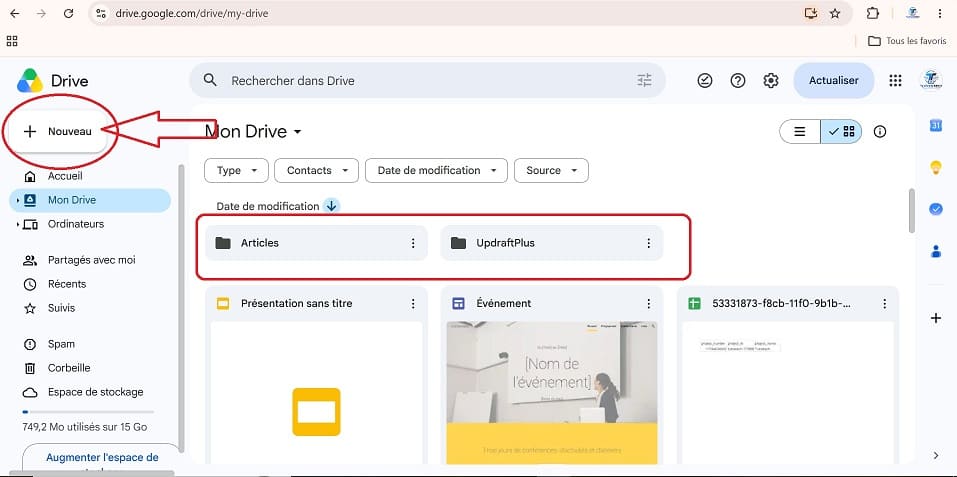Open Google Tasks side panel icon
Image resolution: width=957 pixels, height=477 pixels.
[x=936, y=209]
